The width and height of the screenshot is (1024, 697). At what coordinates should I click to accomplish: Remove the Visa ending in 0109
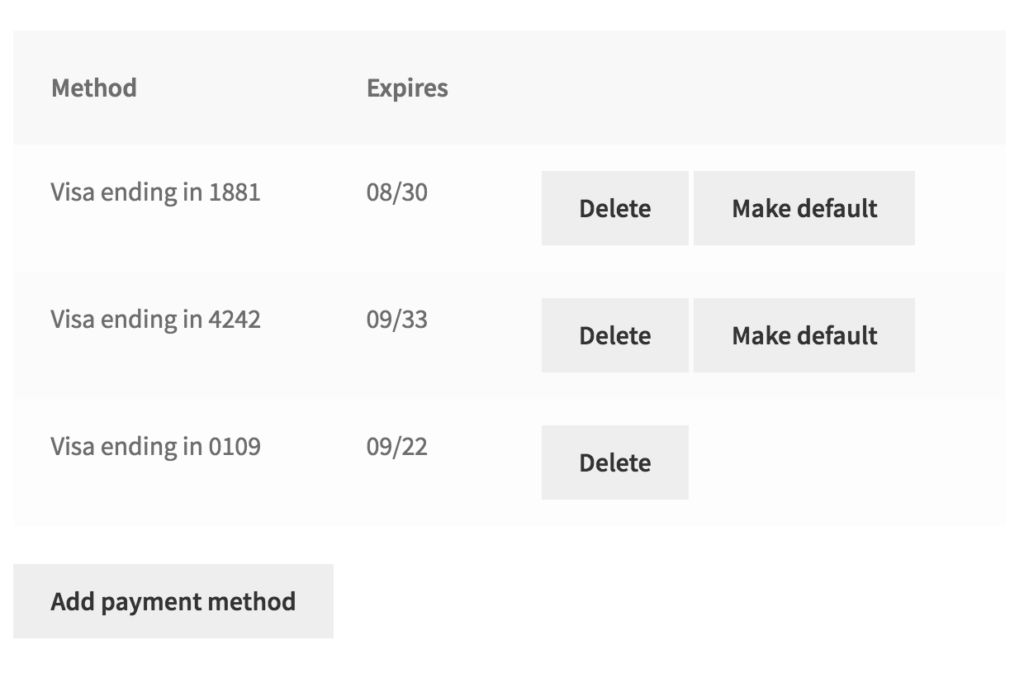tap(614, 462)
